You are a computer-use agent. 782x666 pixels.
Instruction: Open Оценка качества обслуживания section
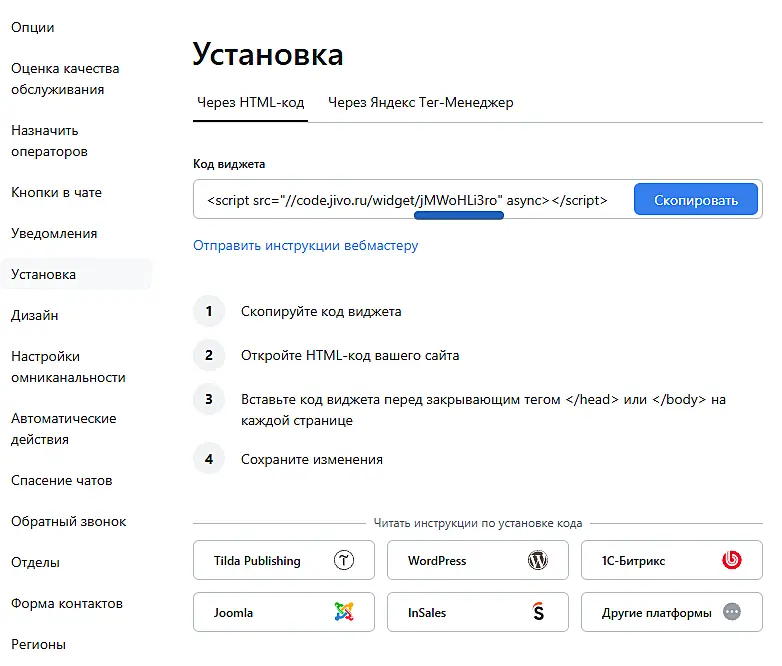tap(65, 79)
